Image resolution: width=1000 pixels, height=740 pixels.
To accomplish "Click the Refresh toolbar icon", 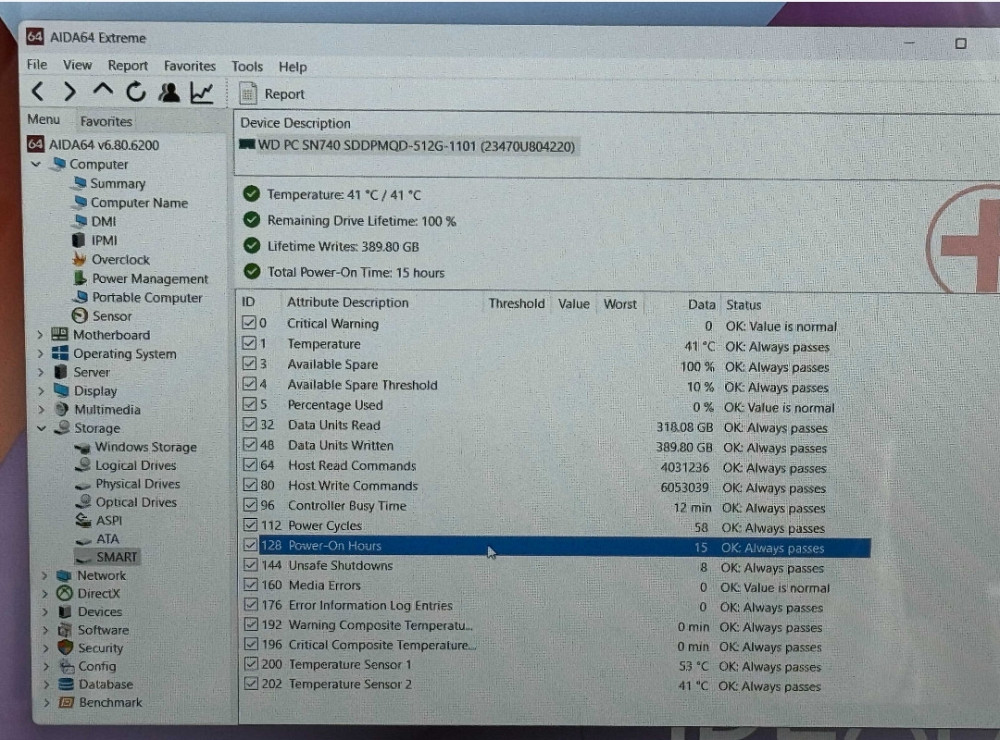I will pos(135,93).
